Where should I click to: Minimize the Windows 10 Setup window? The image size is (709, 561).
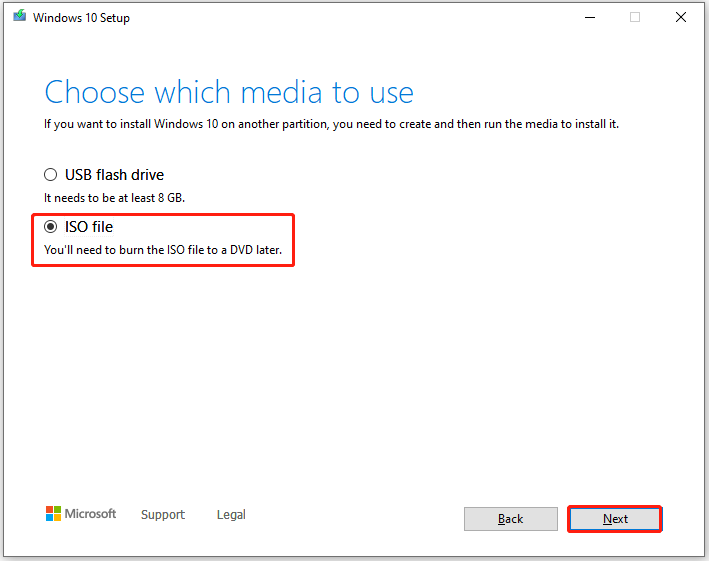(588, 17)
